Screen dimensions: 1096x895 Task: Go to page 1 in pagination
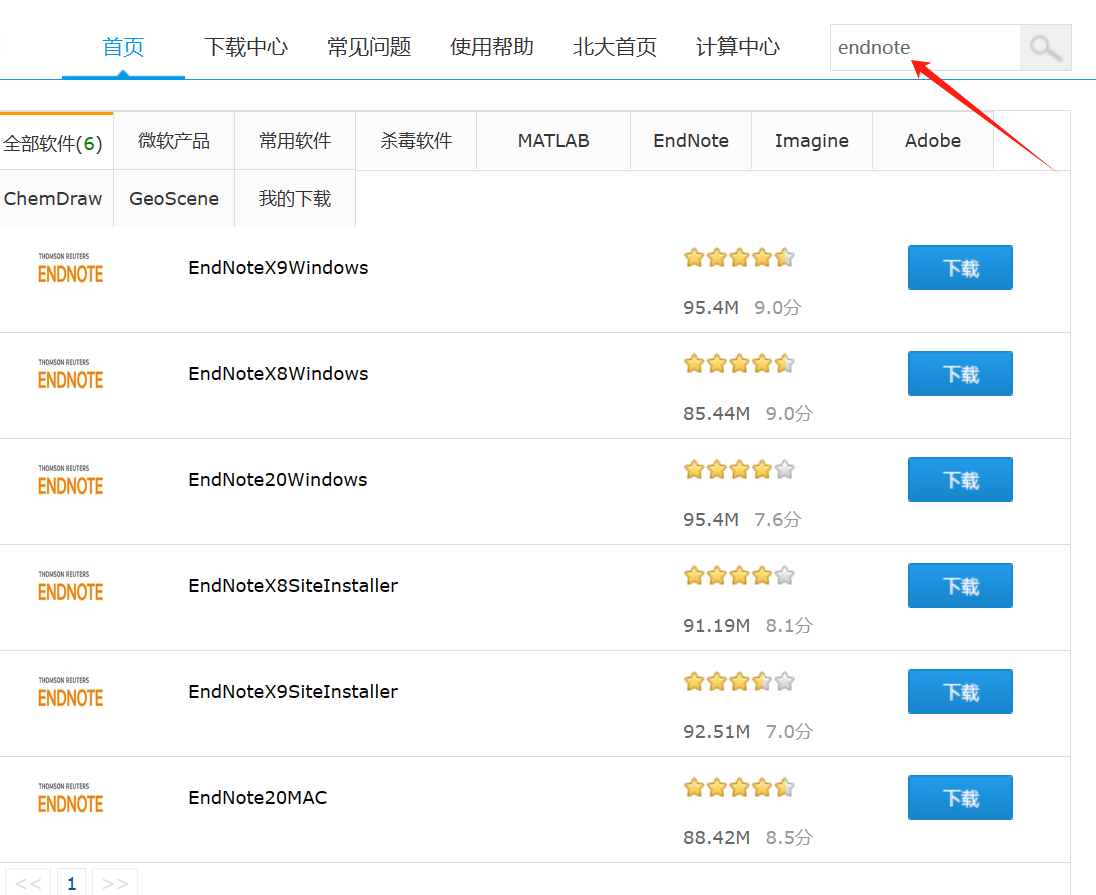71,883
